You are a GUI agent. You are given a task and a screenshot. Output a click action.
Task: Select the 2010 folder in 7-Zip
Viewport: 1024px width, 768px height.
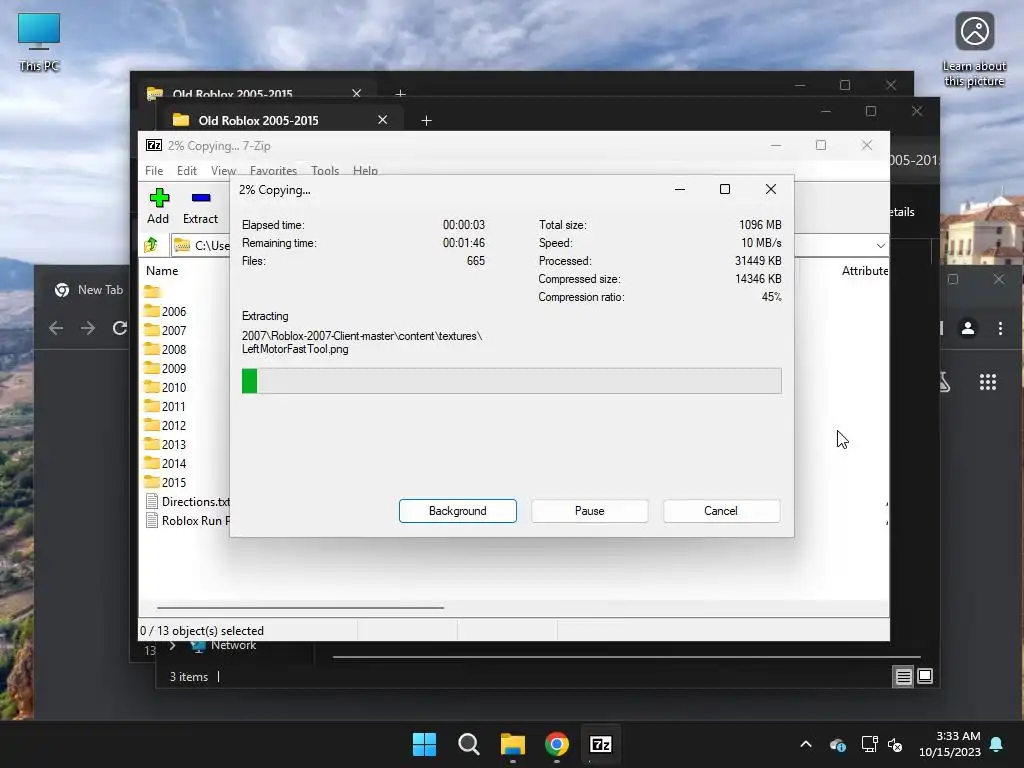[165, 387]
